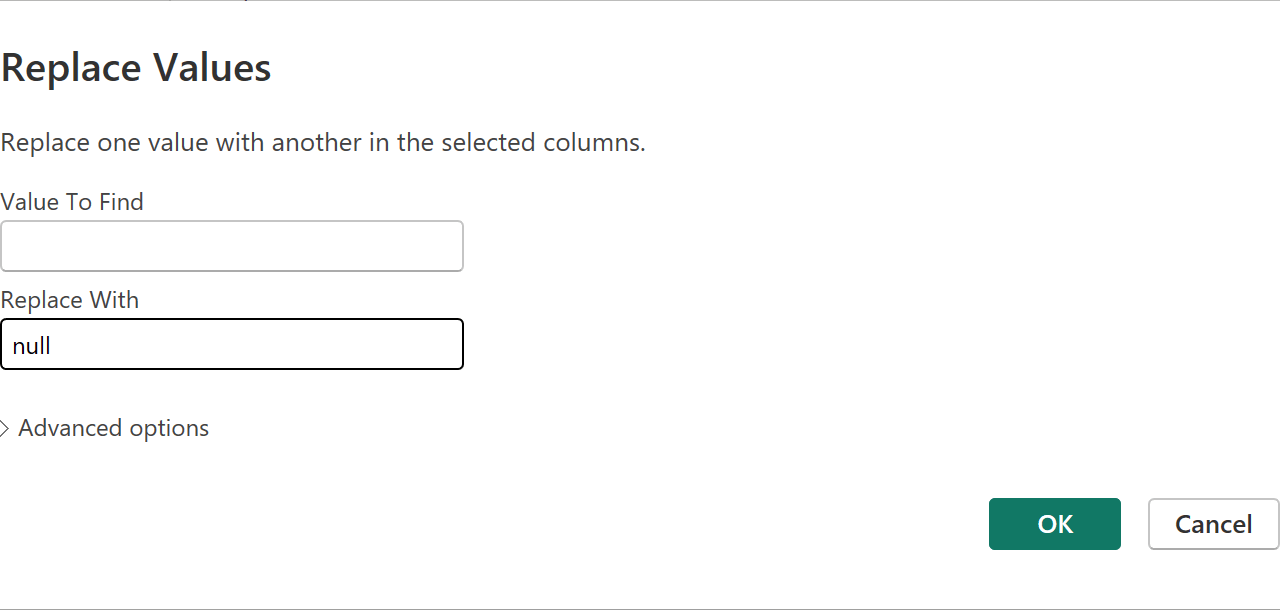
Task: Focus the Value To Find input field
Action: pyautogui.click(x=232, y=246)
